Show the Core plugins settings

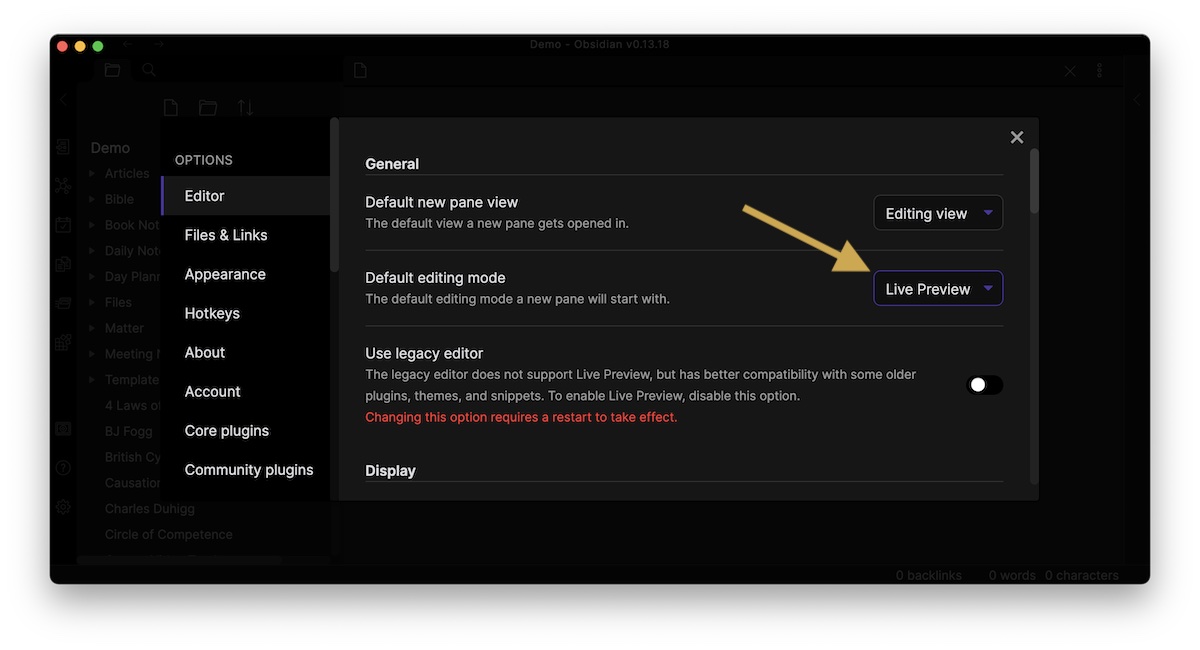point(246,430)
